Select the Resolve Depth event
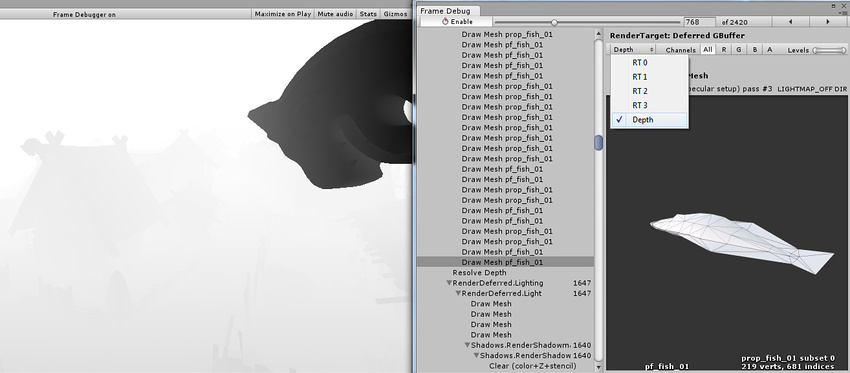 pyautogui.click(x=479, y=273)
